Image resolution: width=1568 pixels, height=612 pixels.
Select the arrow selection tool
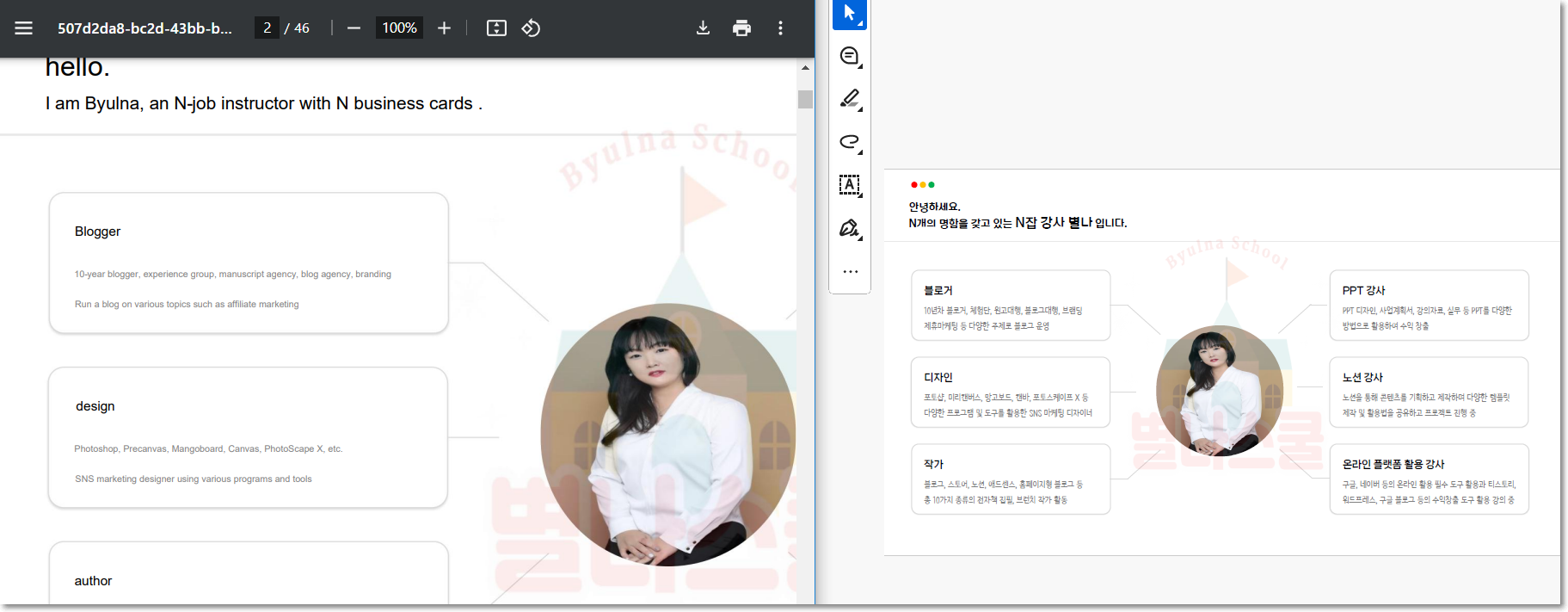[850, 14]
